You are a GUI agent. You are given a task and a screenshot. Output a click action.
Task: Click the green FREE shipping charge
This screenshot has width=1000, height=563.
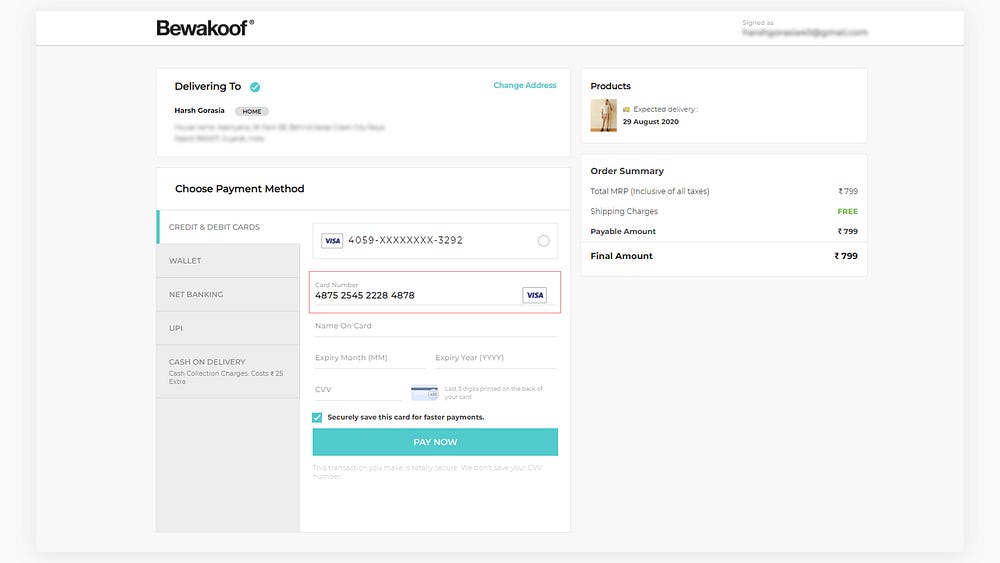[x=848, y=212]
